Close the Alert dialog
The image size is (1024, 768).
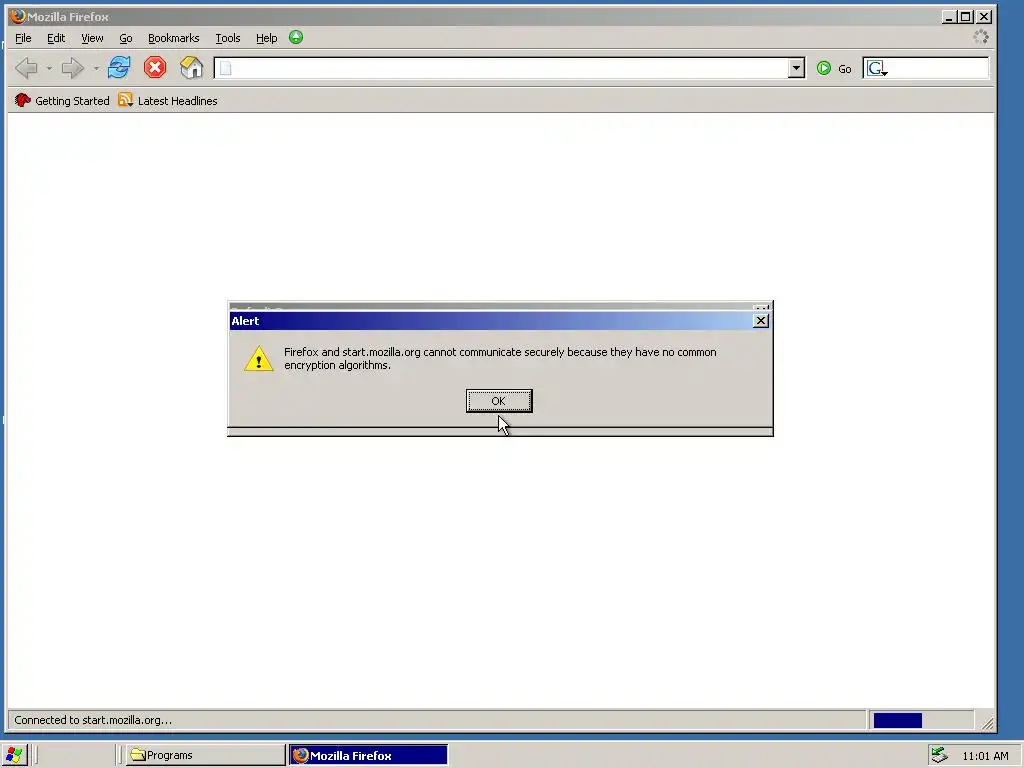coord(761,321)
